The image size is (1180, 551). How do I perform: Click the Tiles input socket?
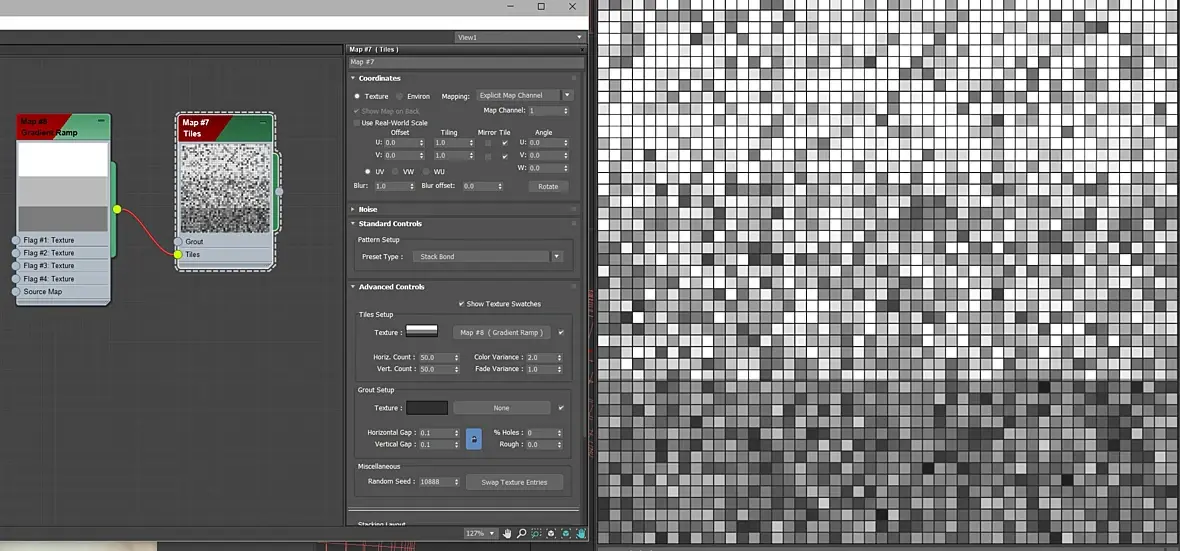[178, 254]
